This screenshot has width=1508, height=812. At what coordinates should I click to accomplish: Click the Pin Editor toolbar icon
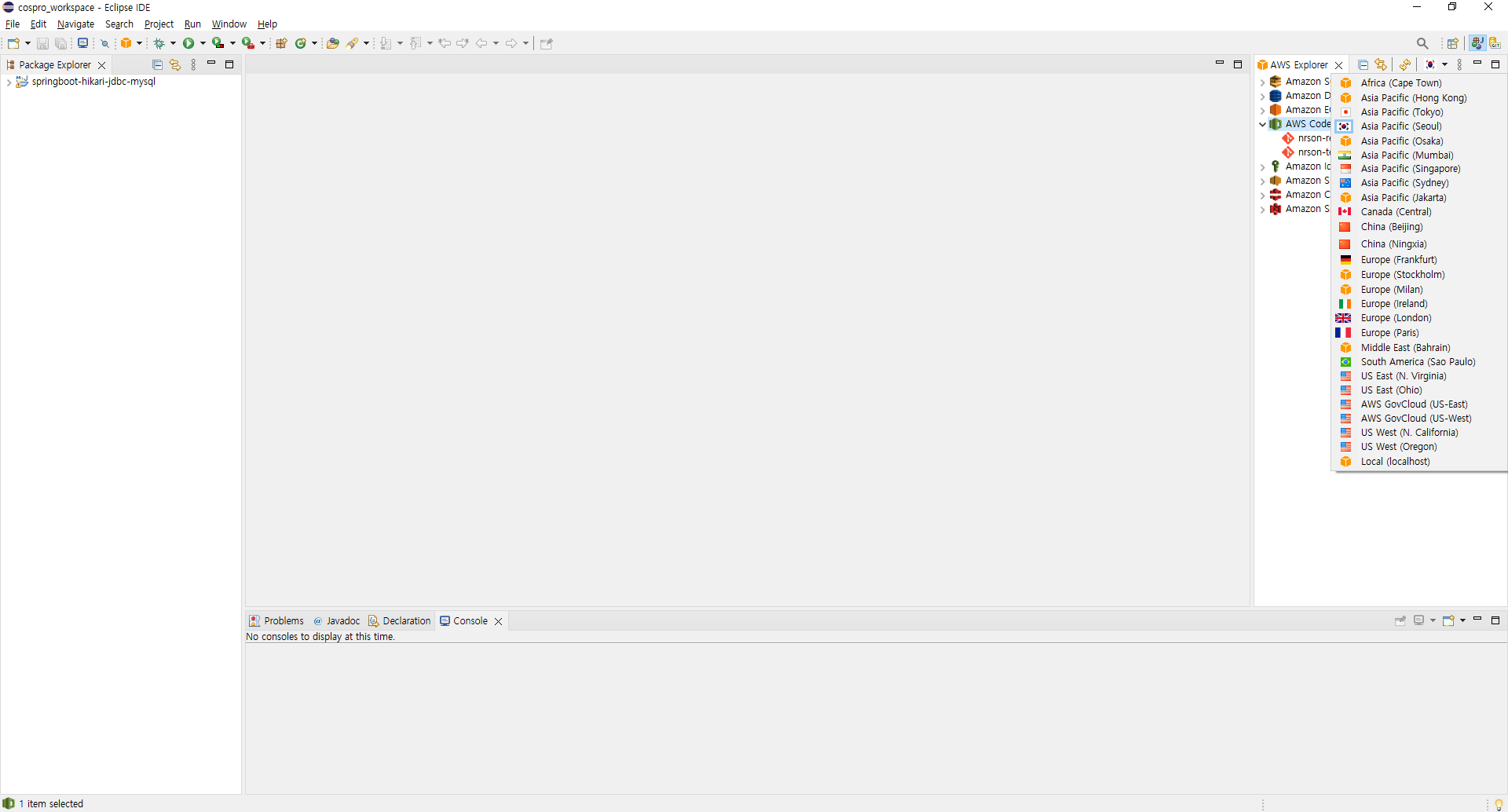point(547,43)
